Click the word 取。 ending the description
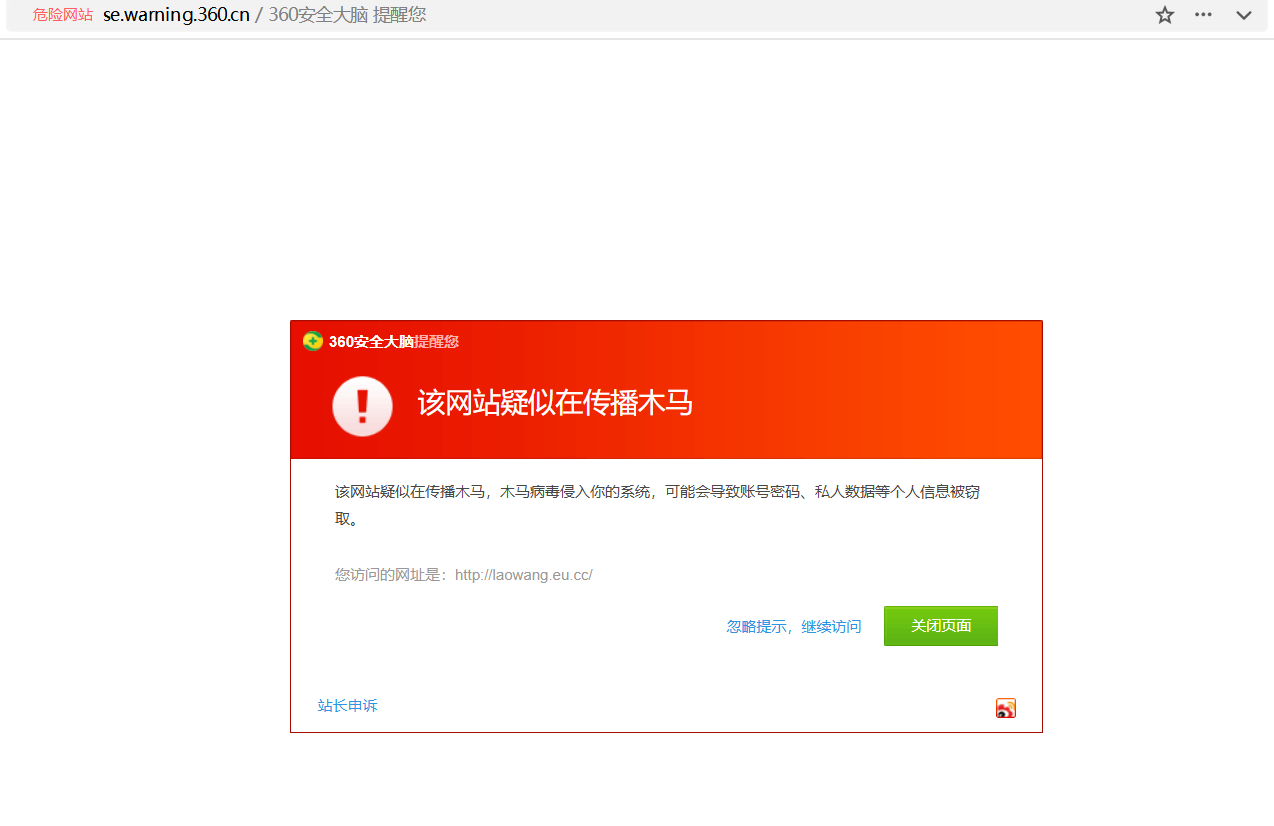The width and height of the screenshot is (1274, 826). click(346, 519)
